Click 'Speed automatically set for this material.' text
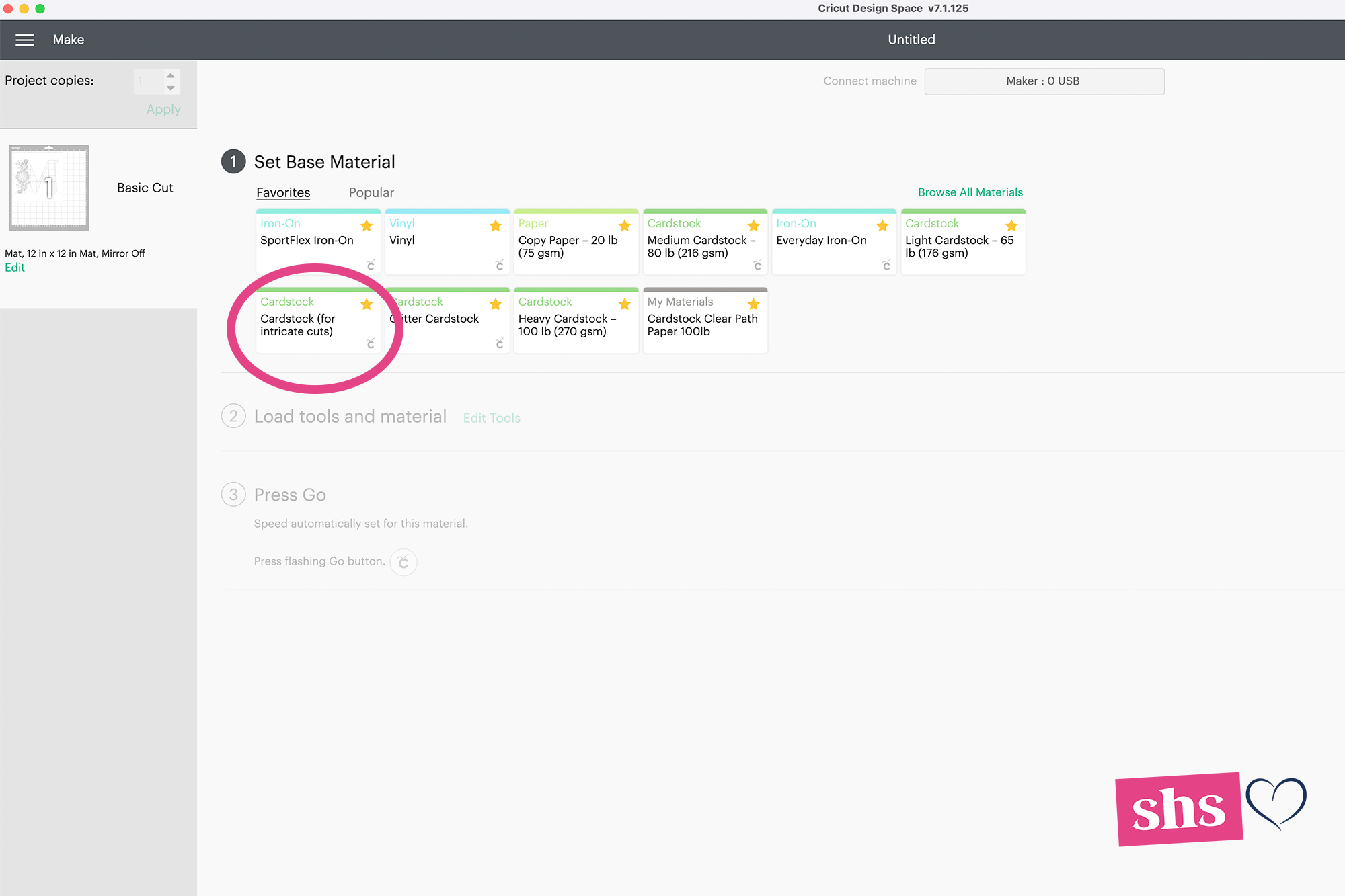The image size is (1345, 896). 360,524
